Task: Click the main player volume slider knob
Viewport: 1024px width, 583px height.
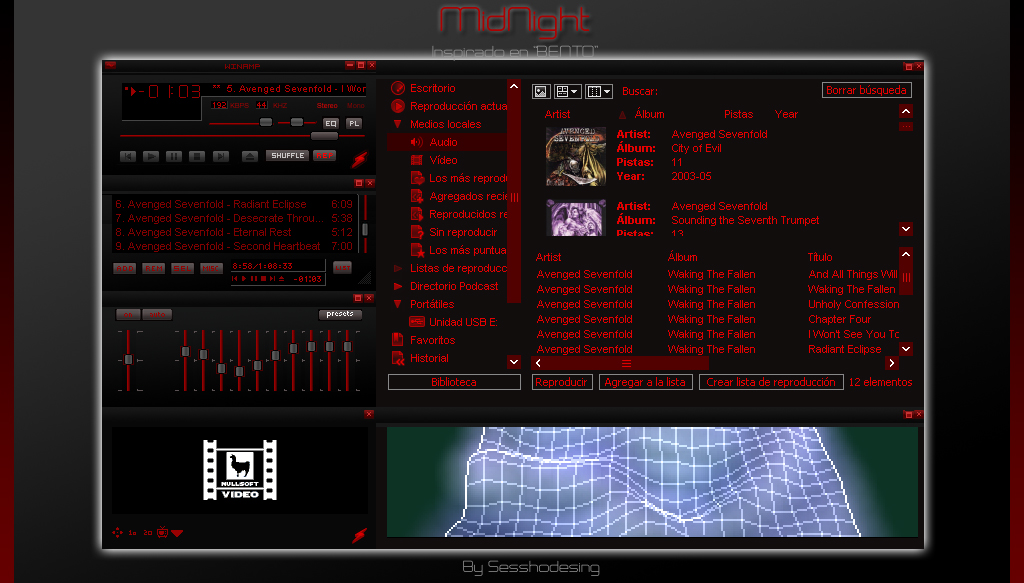Action: pos(265,122)
